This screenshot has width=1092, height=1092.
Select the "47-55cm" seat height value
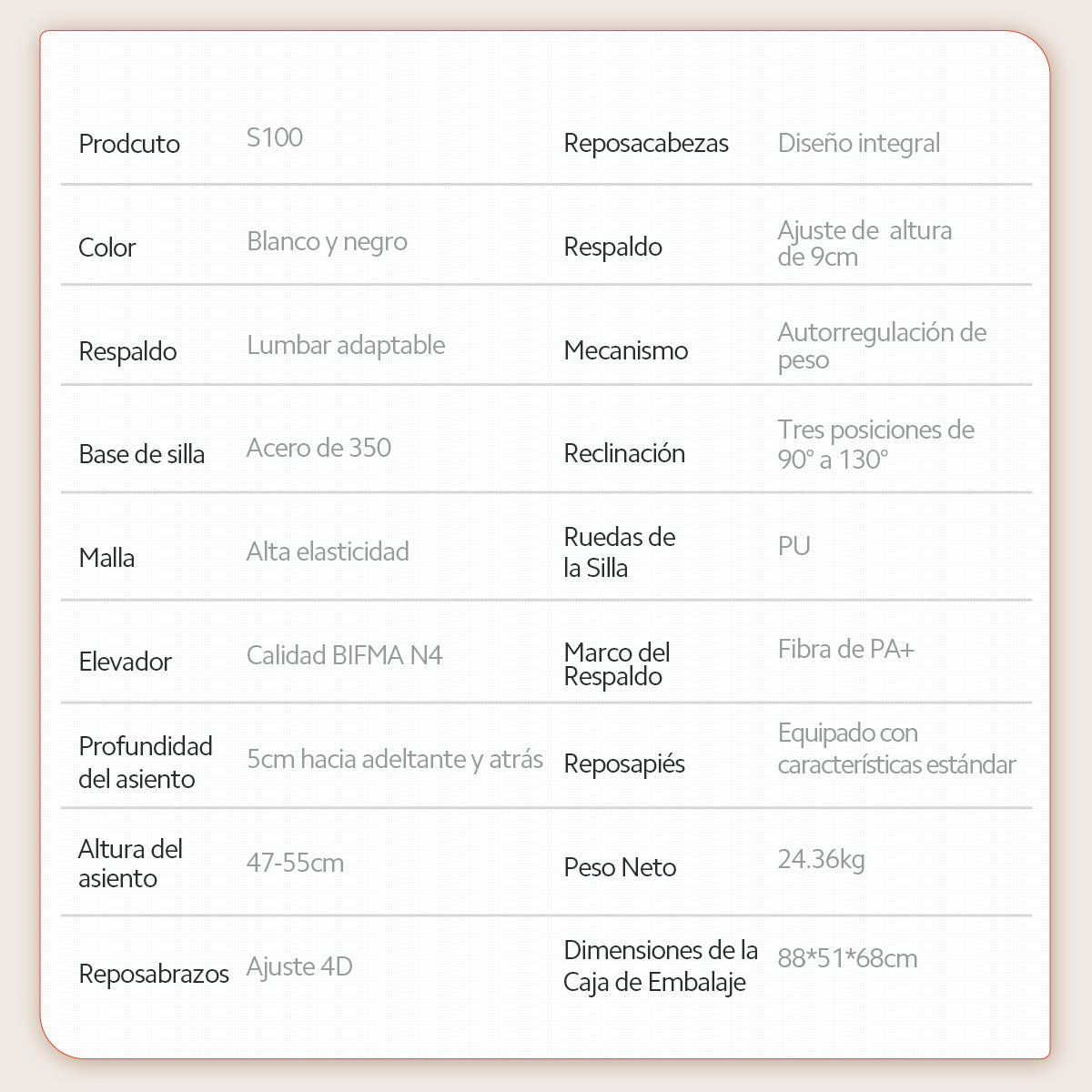pos(295,863)
